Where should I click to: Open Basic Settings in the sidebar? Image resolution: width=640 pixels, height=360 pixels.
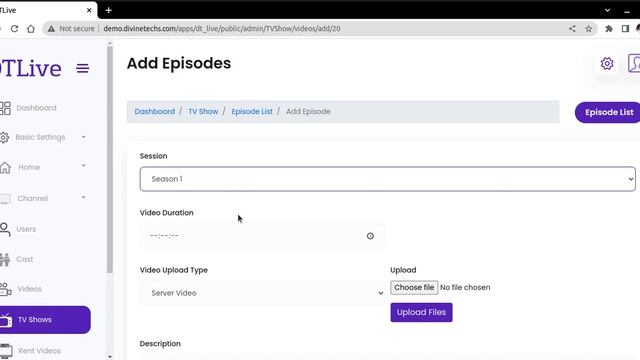40,137
